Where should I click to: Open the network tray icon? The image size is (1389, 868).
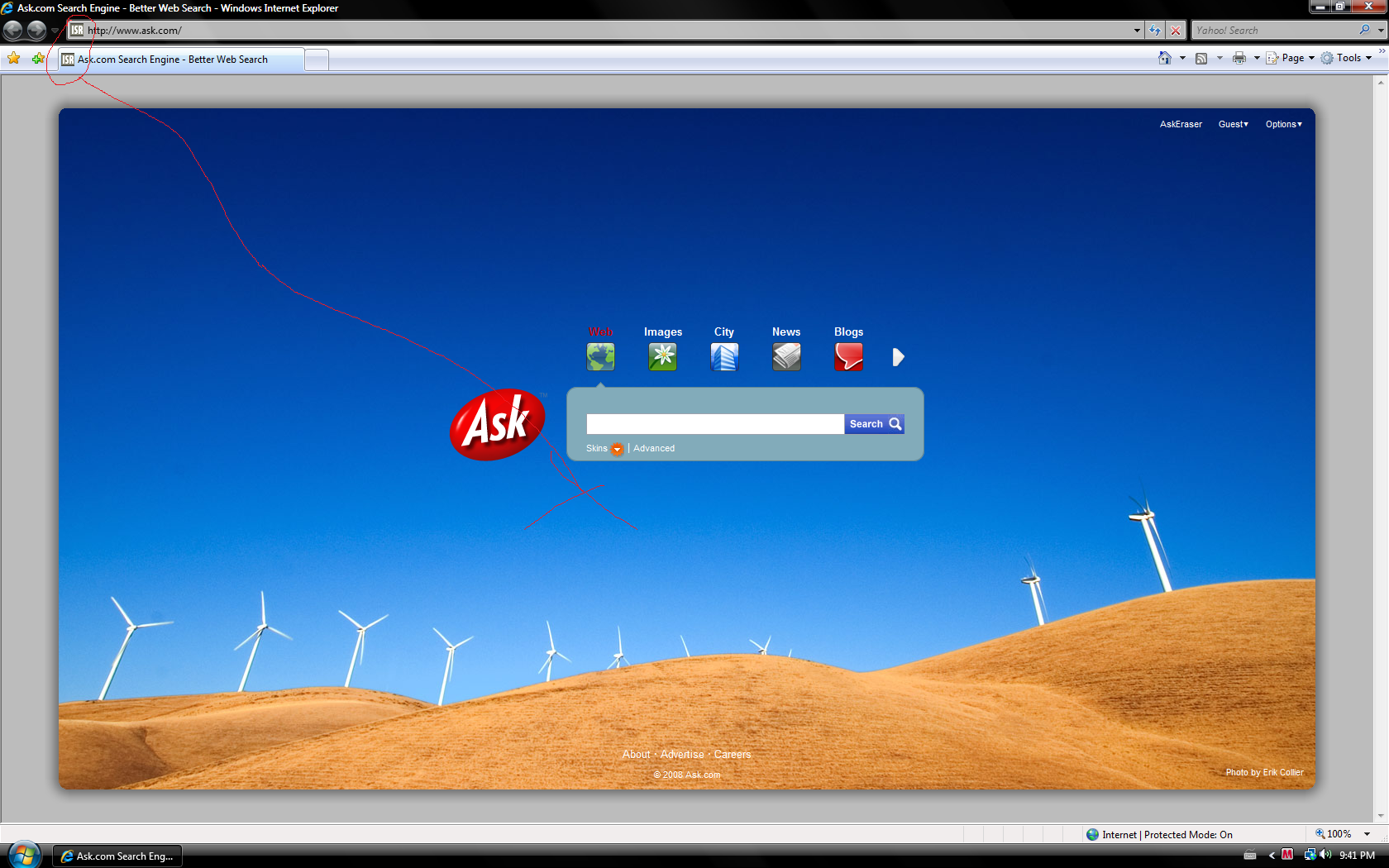[1310, 855]
